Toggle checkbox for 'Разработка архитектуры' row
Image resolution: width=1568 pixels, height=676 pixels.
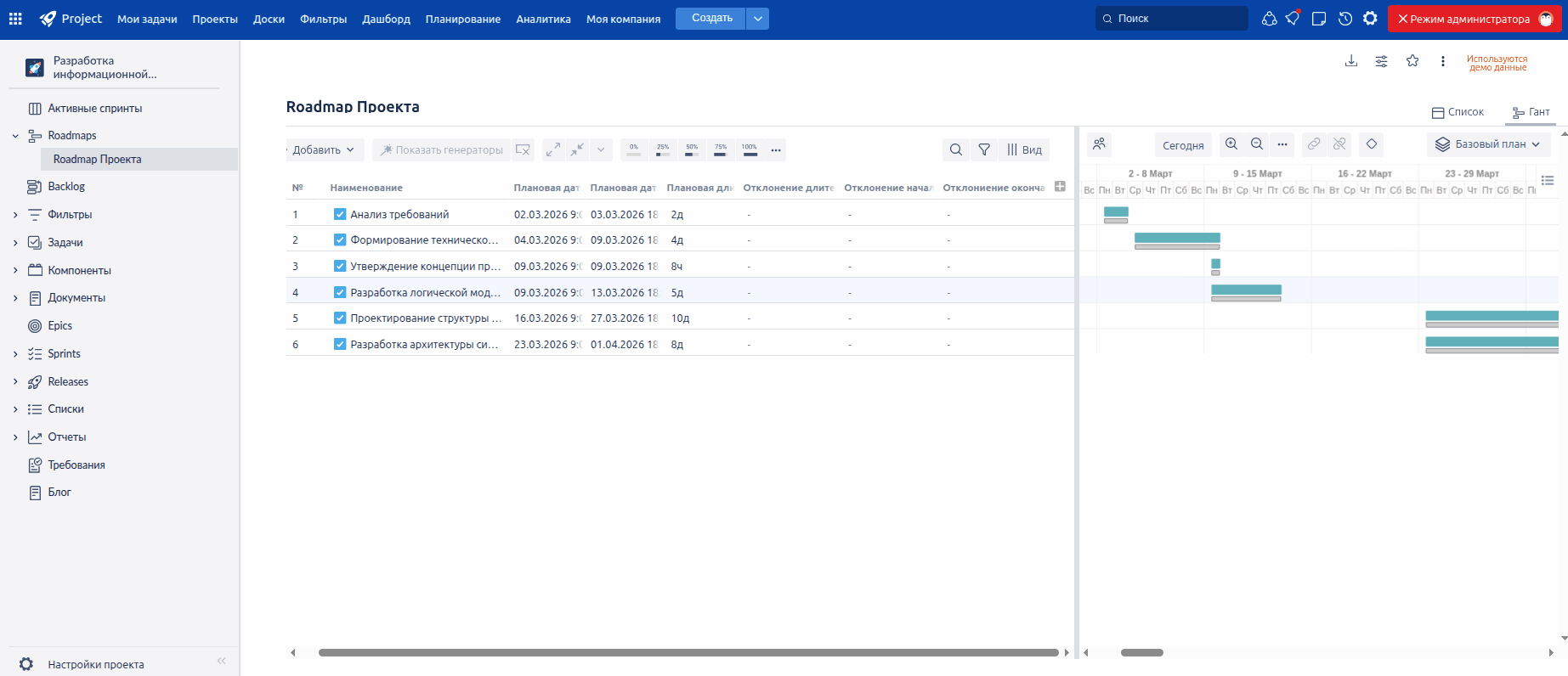coord(340,344)
